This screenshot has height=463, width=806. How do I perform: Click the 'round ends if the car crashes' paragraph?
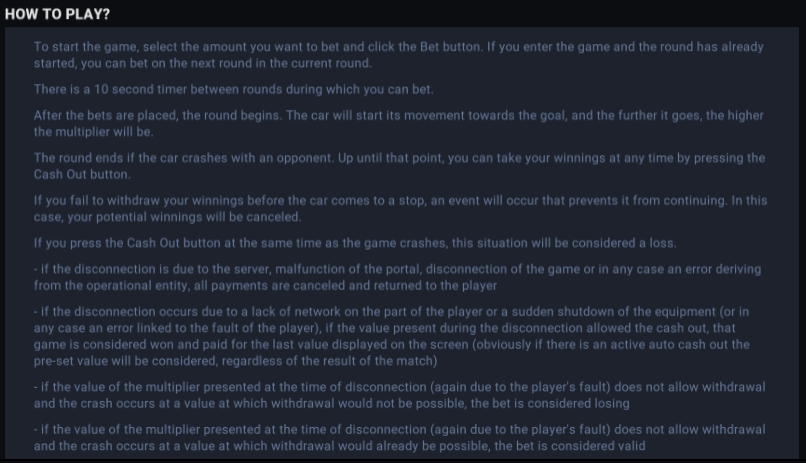pos(399,166)
